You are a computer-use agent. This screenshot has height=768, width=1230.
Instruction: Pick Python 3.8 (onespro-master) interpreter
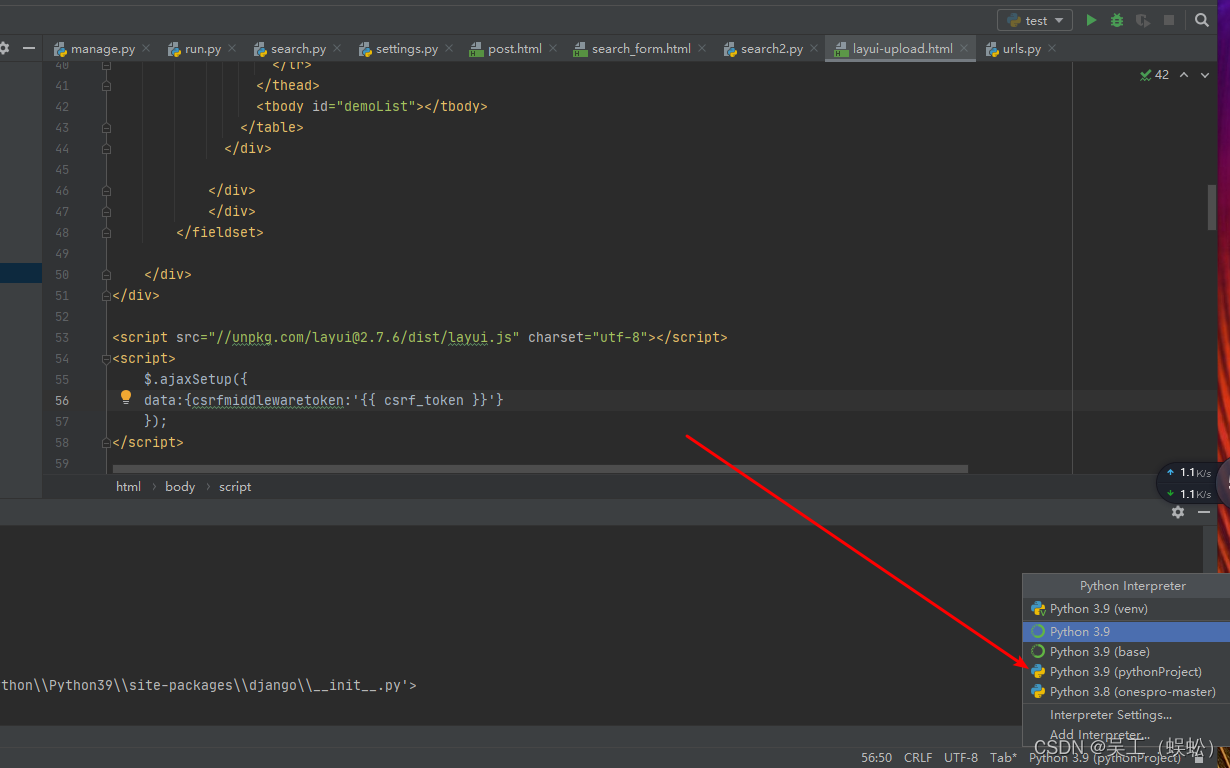[x=1126, y=691]
